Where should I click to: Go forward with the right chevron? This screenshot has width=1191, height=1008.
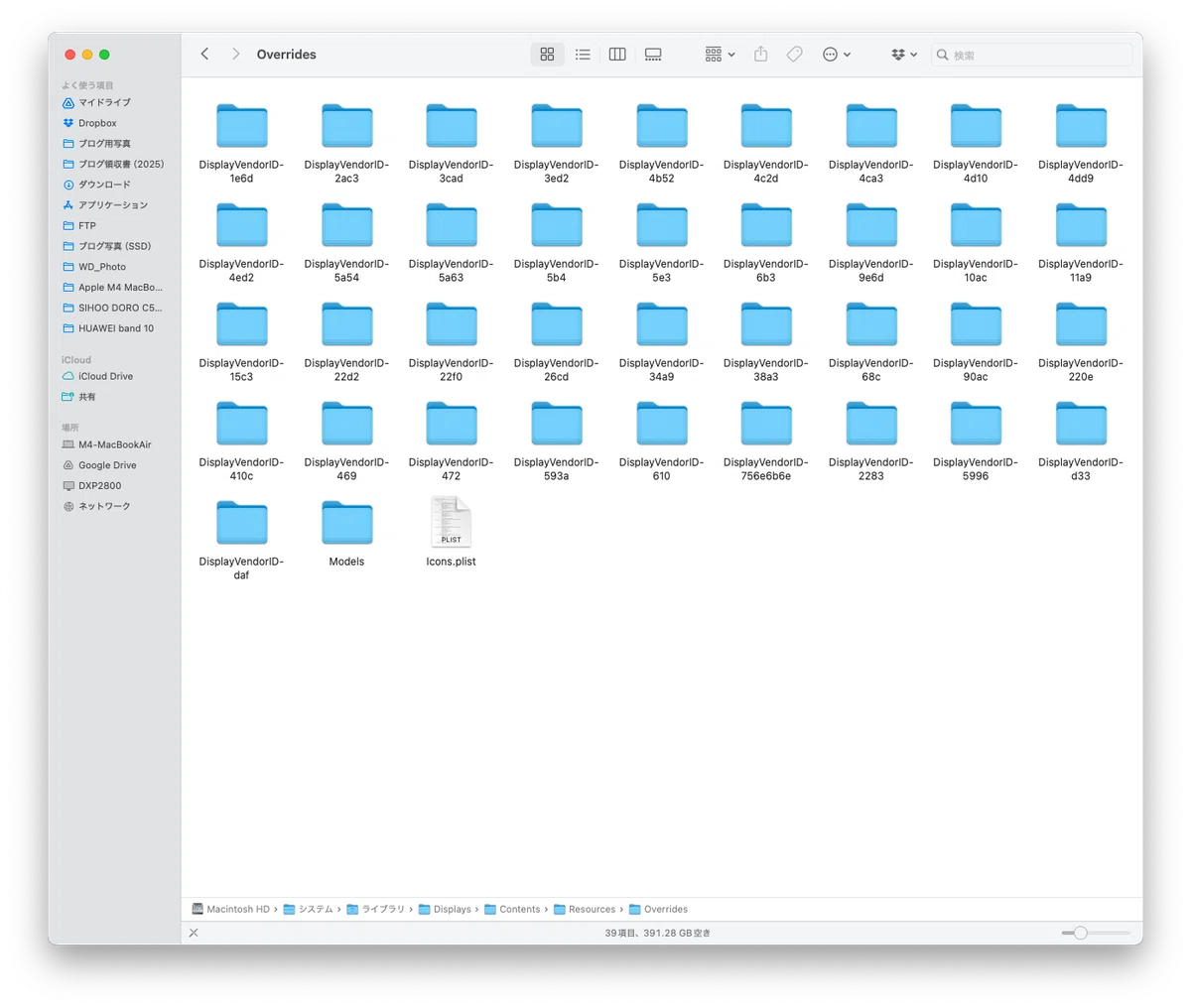point(235,54)
